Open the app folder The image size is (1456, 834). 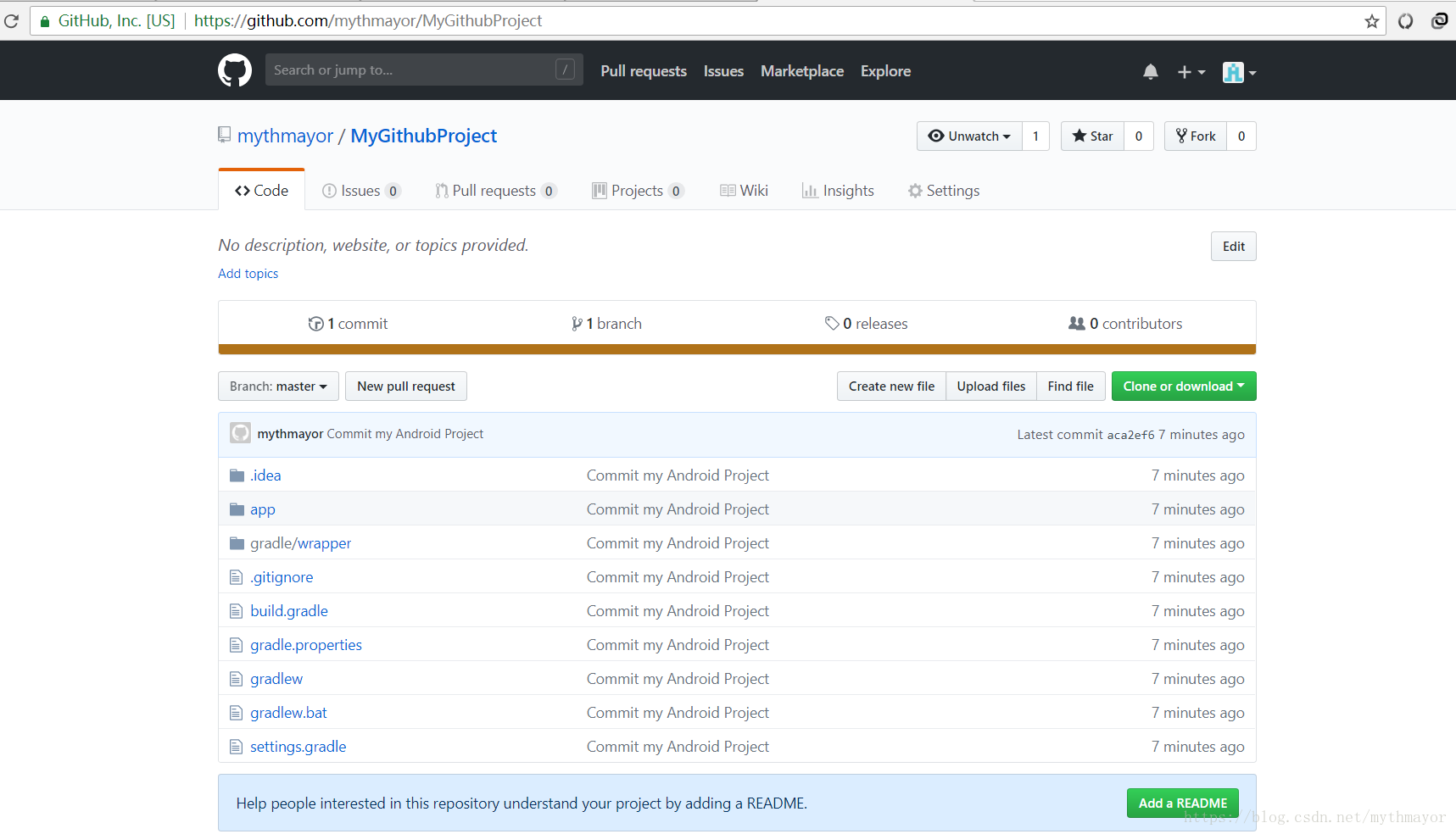[262, 509]
